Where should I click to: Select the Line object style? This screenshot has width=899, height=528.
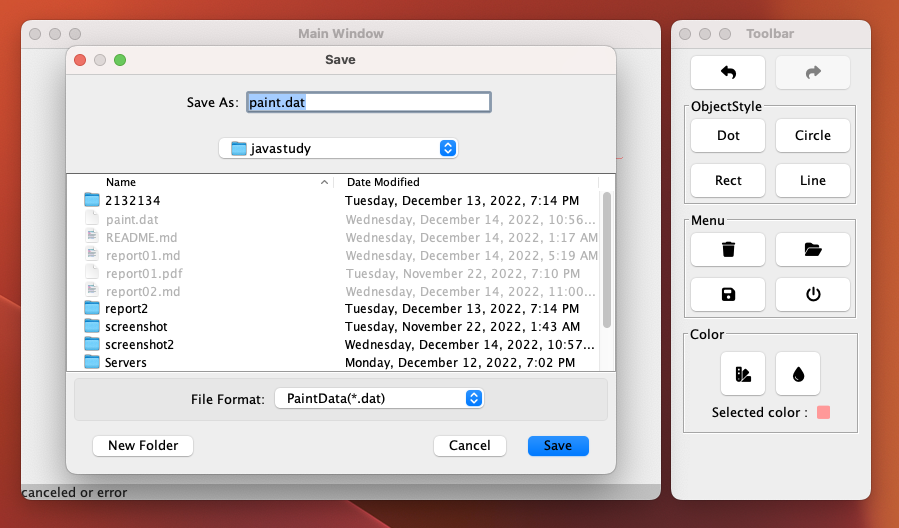click(812, 181)
